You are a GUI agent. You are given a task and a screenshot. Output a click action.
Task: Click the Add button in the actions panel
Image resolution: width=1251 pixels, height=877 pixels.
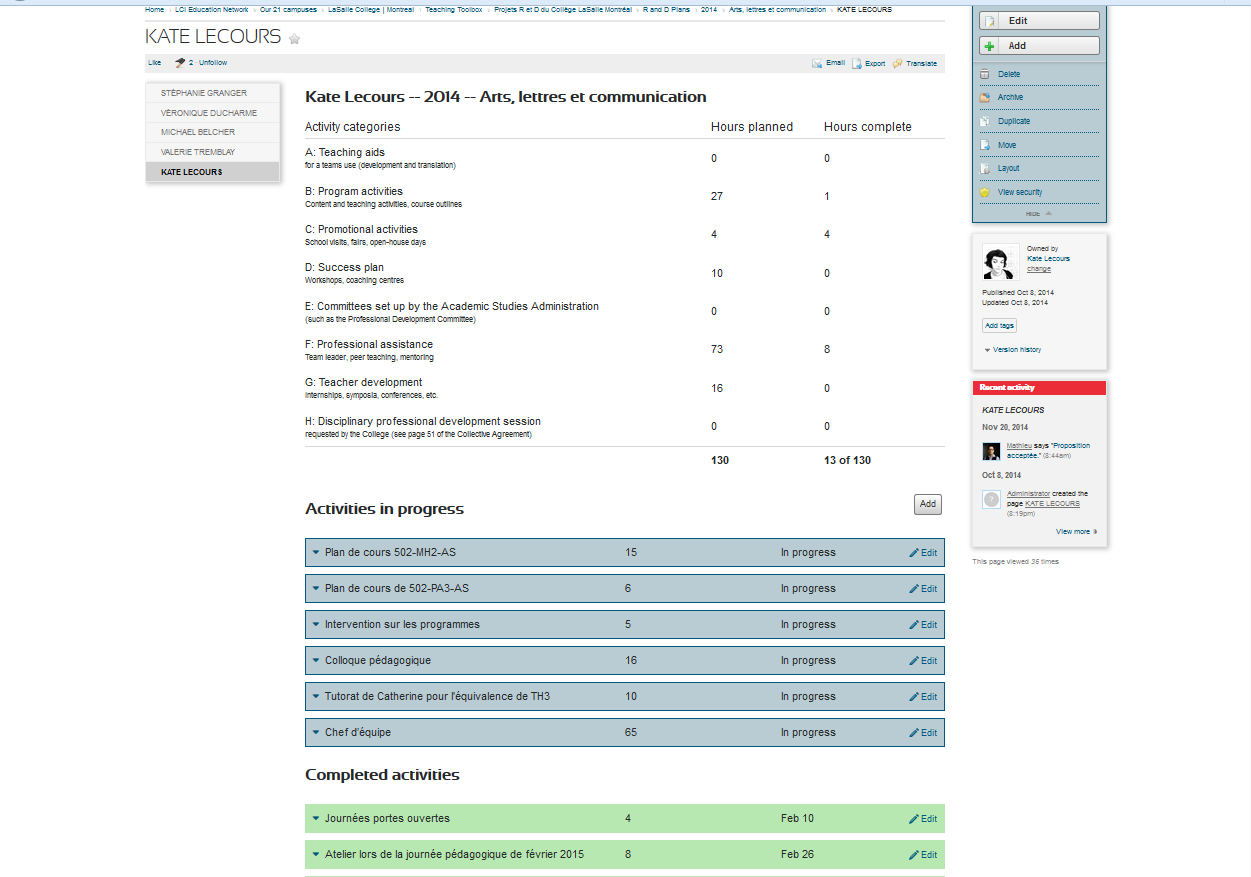click(1039, 46)
